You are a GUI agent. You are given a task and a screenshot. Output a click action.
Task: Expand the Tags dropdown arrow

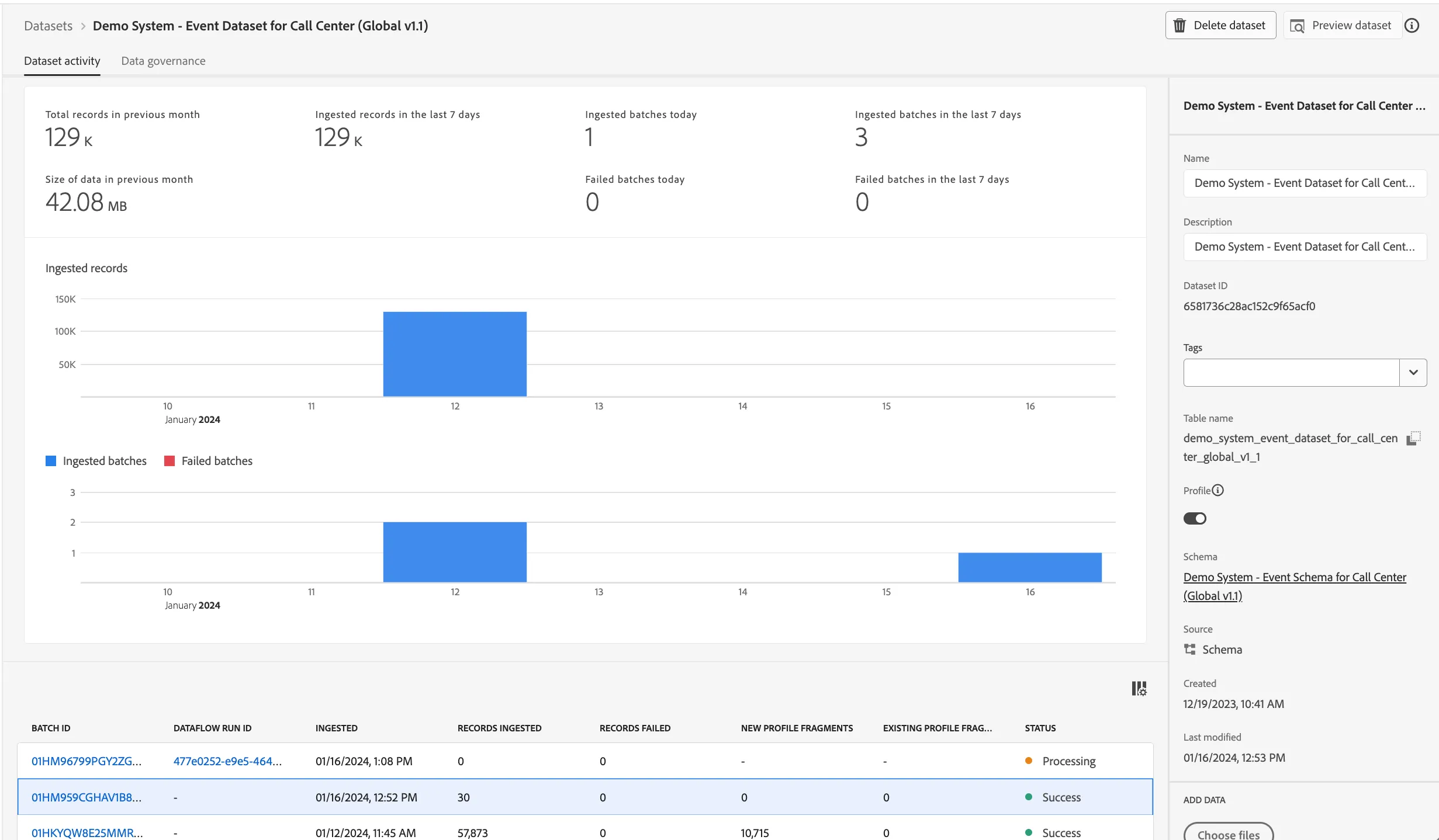pyautogui.click(x=1413, y=373)
